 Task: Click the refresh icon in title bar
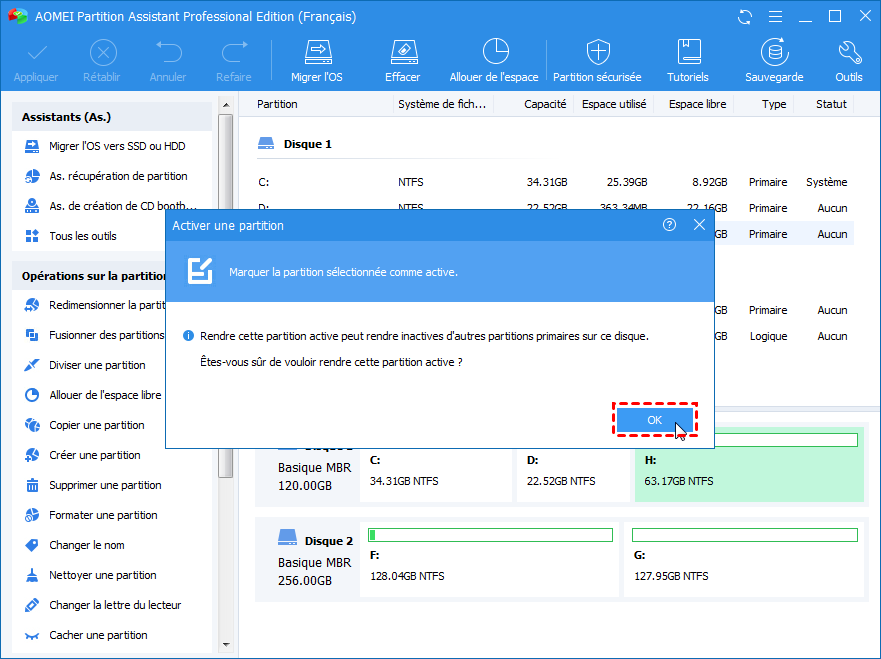tap(745, 17)
